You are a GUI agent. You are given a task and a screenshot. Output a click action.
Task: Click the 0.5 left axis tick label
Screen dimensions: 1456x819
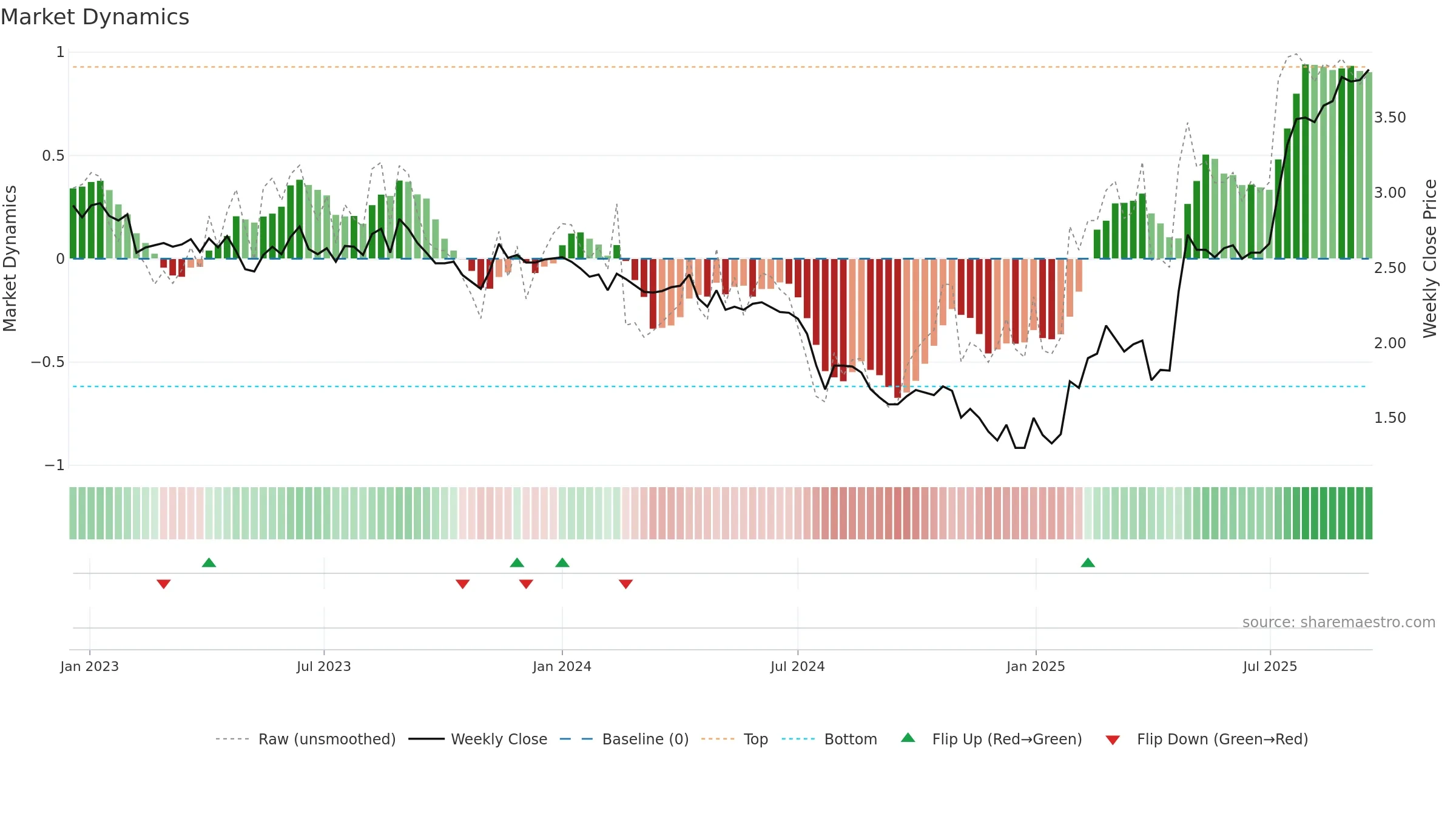[x=53, y=155]
